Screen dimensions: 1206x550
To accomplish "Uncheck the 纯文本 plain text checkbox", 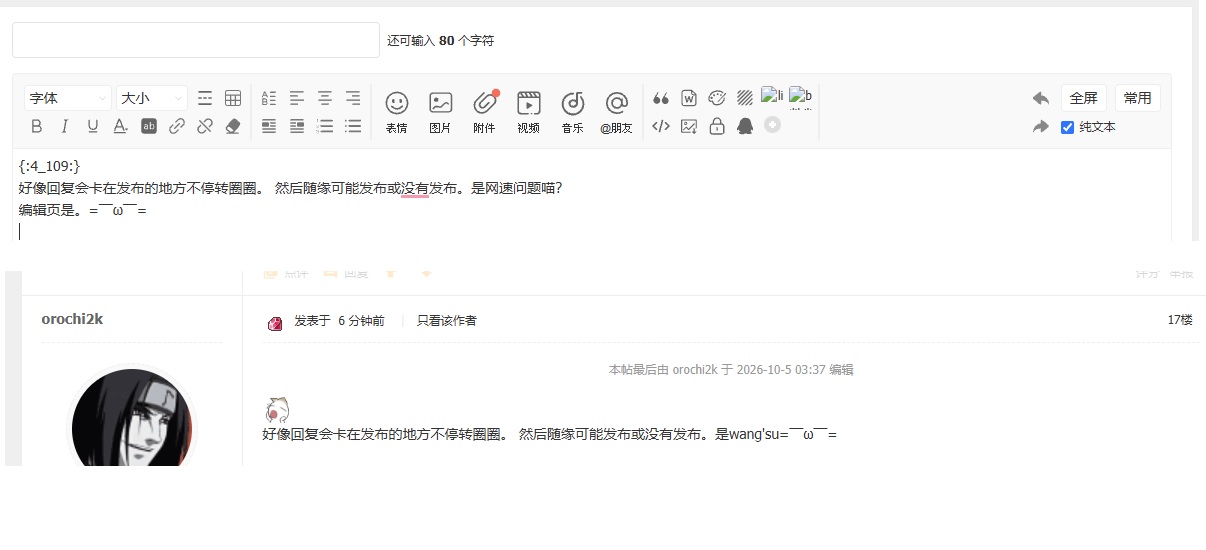I will [x=1067, y=127].
